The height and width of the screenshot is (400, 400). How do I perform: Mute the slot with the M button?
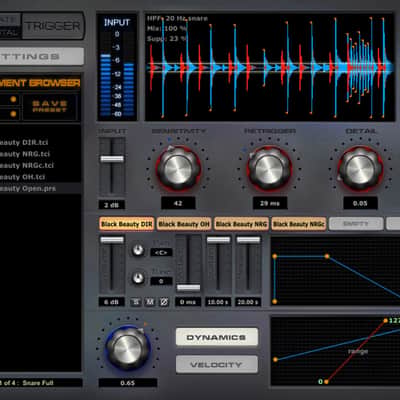(150, 302)
